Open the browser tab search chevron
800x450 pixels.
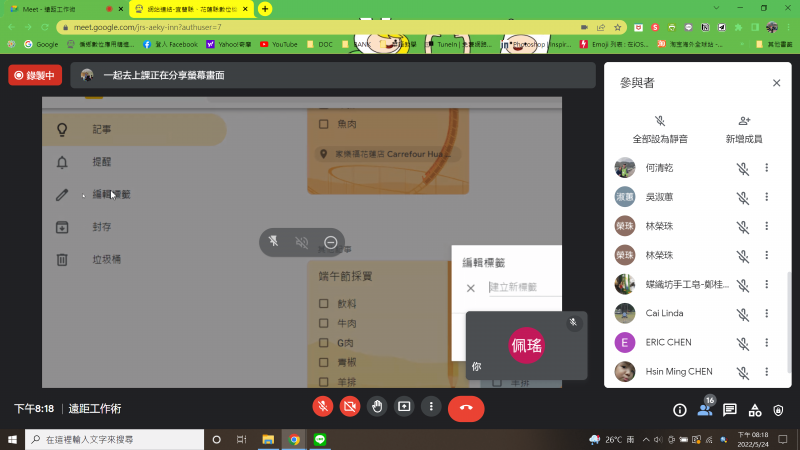[x=716, y=8]
